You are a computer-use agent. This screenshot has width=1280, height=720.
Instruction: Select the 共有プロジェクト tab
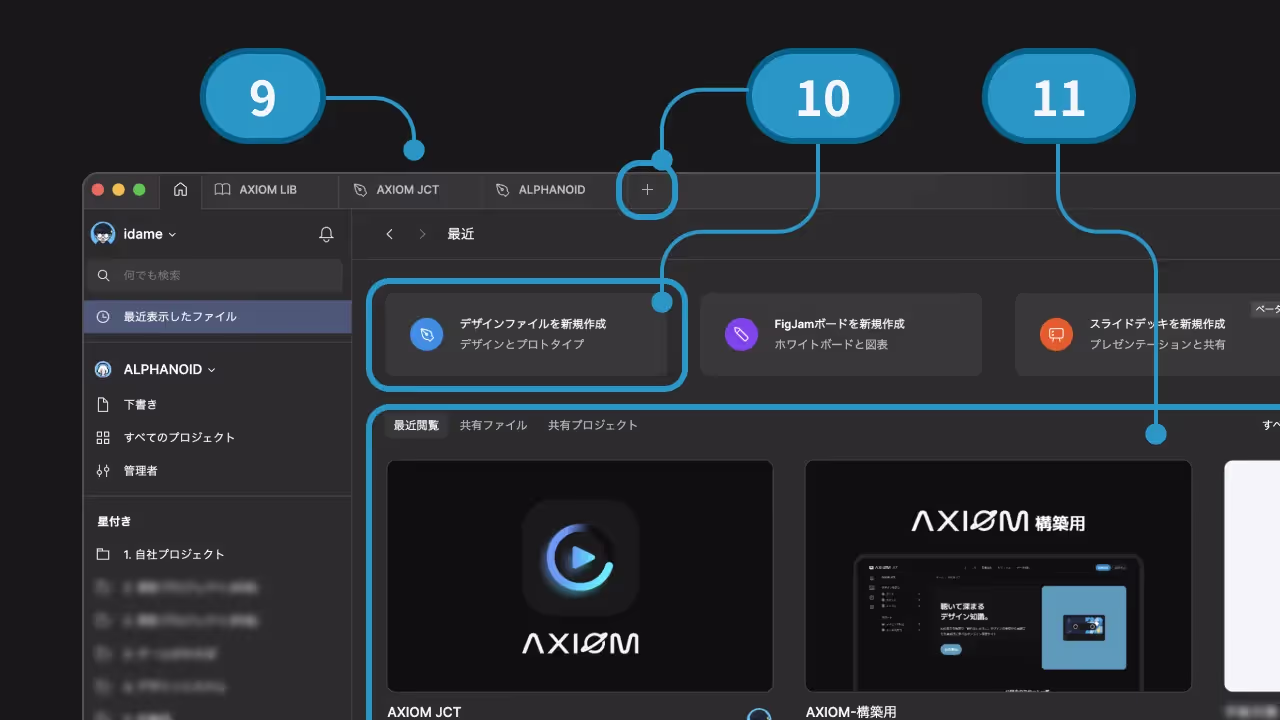tap(593, 425)
